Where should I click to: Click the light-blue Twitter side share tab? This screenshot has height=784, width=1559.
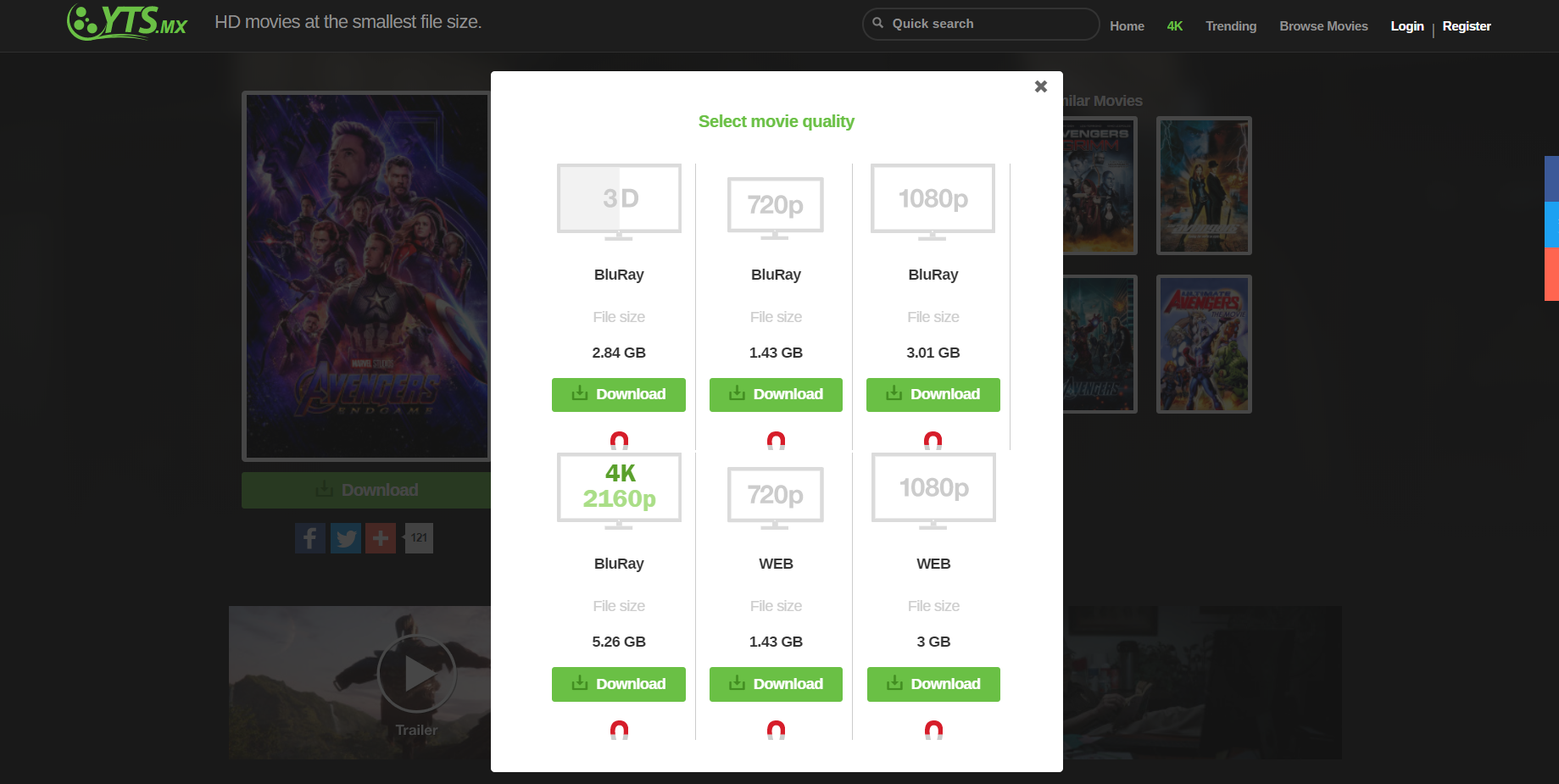pos(1551,225)
